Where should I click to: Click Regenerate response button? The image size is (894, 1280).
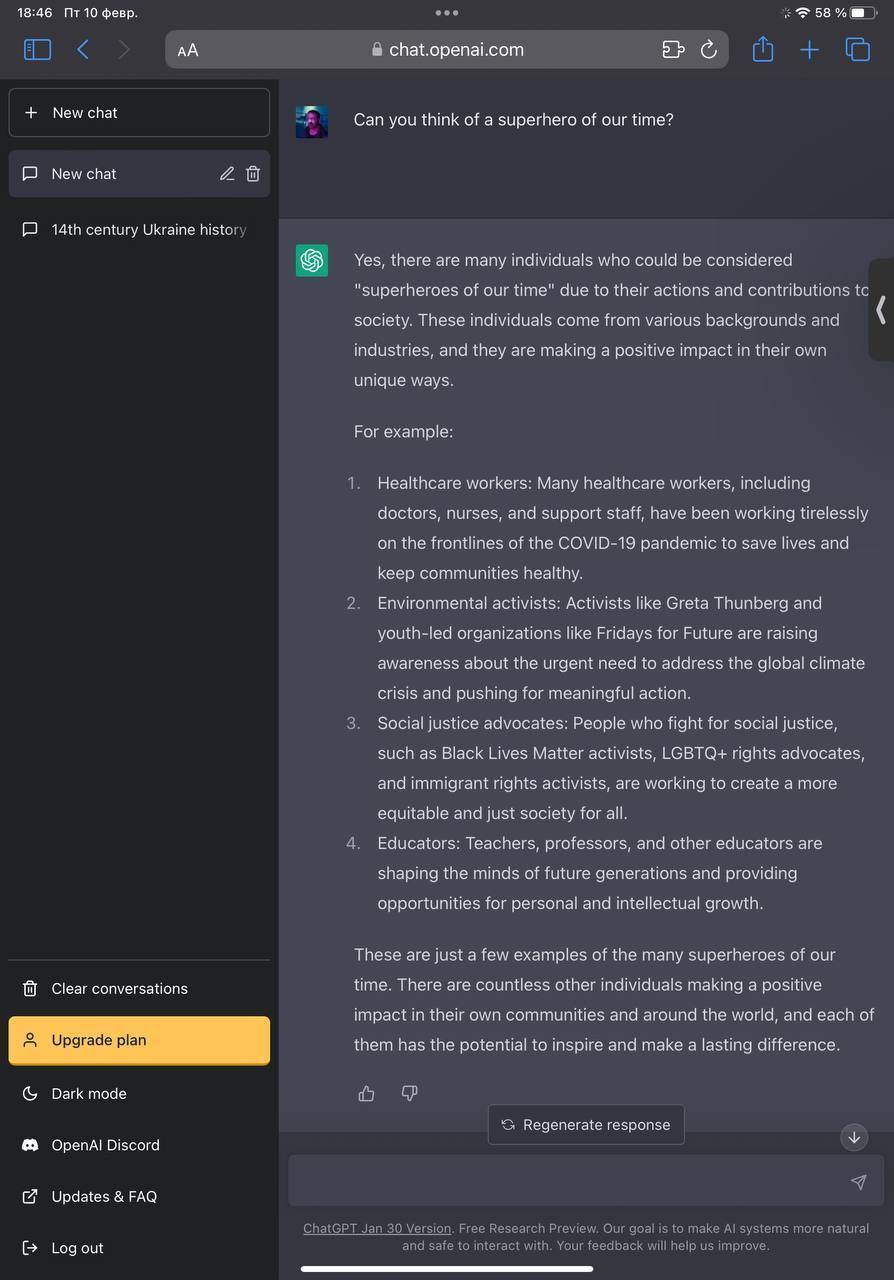(586, 1125)
